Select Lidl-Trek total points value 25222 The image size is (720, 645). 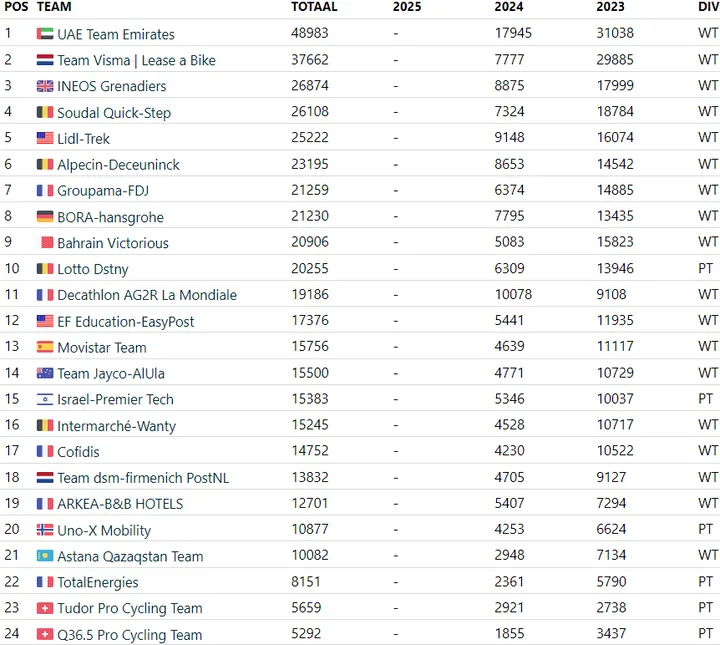point(310,137)
